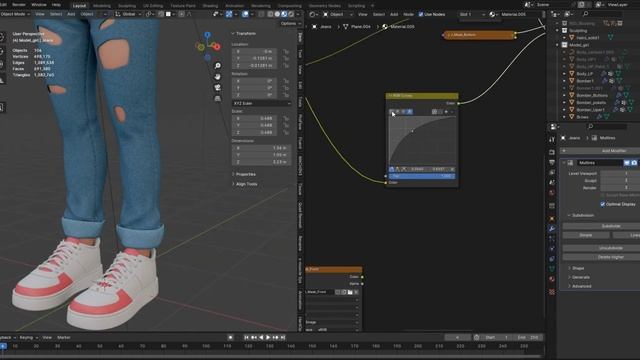640x360 pixels.
Task: Open the Render properties tab icon
Action: pyautogui.click(x=552, y=152)
